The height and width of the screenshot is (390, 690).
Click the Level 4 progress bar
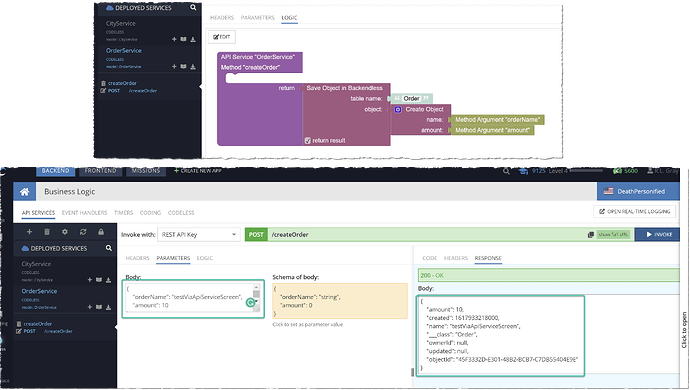[x=587, y=170]
